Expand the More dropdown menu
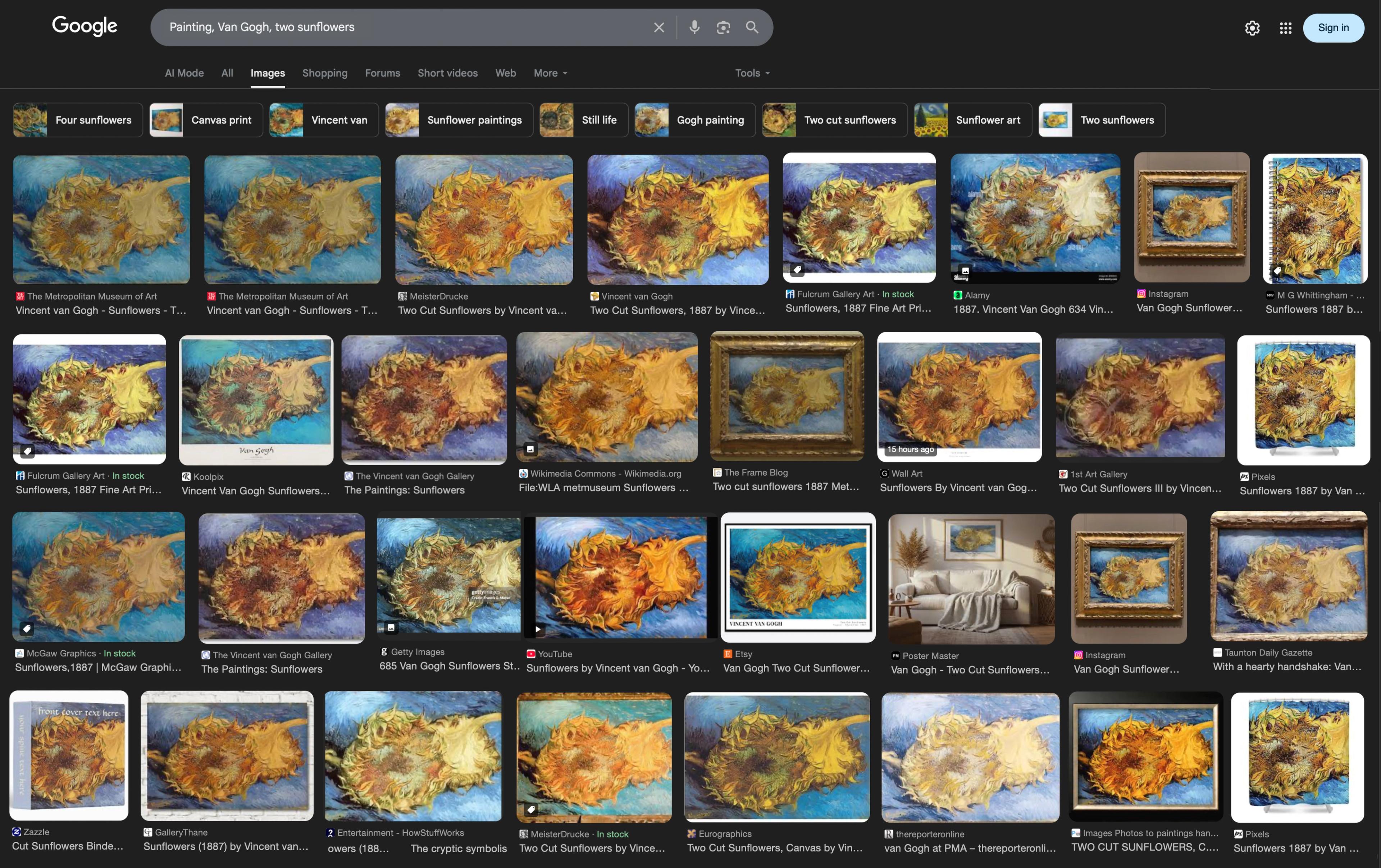 (550, 73)
